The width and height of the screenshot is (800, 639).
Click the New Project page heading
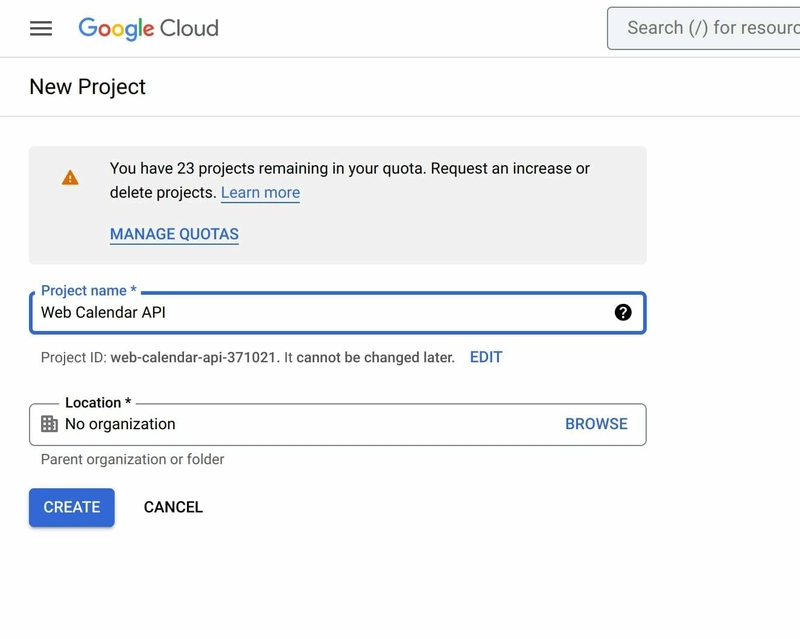88,87
